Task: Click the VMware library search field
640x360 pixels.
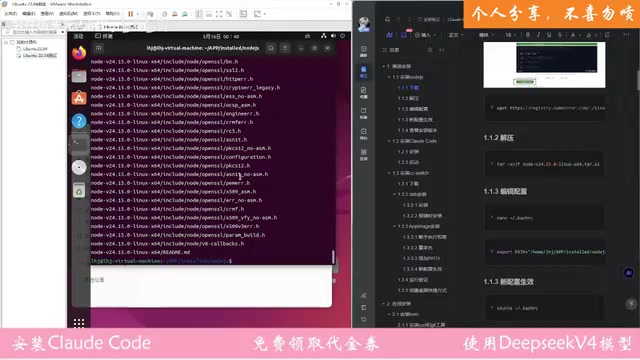Action: point(34,32)
